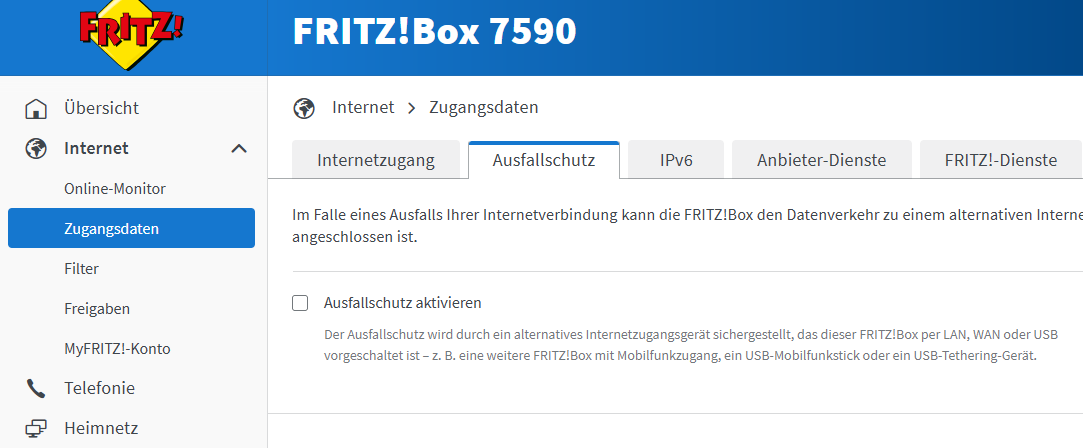Click the paragraph starting 'Der Ausfallschutz wird durch'
The height and width of the screenshot is (448, 1083).
[691, 346]
